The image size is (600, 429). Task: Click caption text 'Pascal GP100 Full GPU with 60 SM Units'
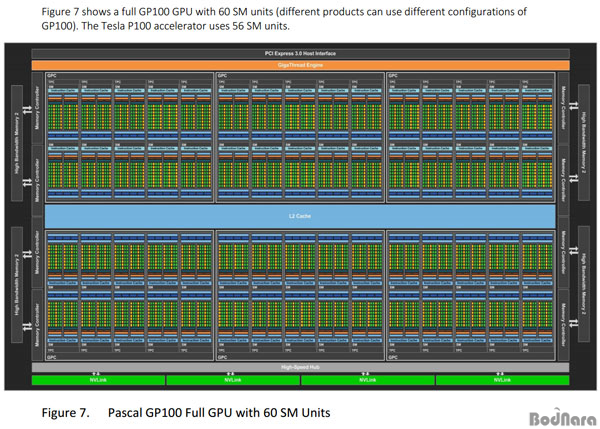(x=219, y=413)
